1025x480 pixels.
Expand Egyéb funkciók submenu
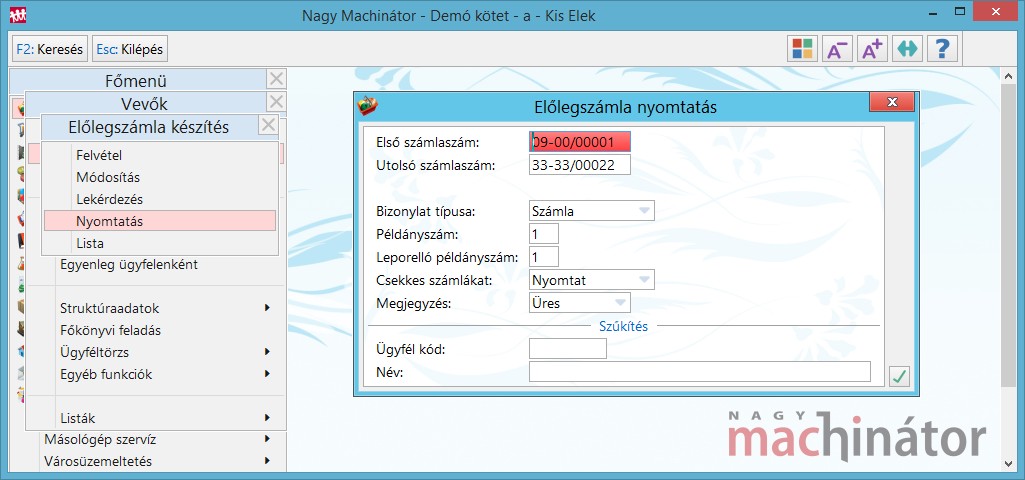165,375
